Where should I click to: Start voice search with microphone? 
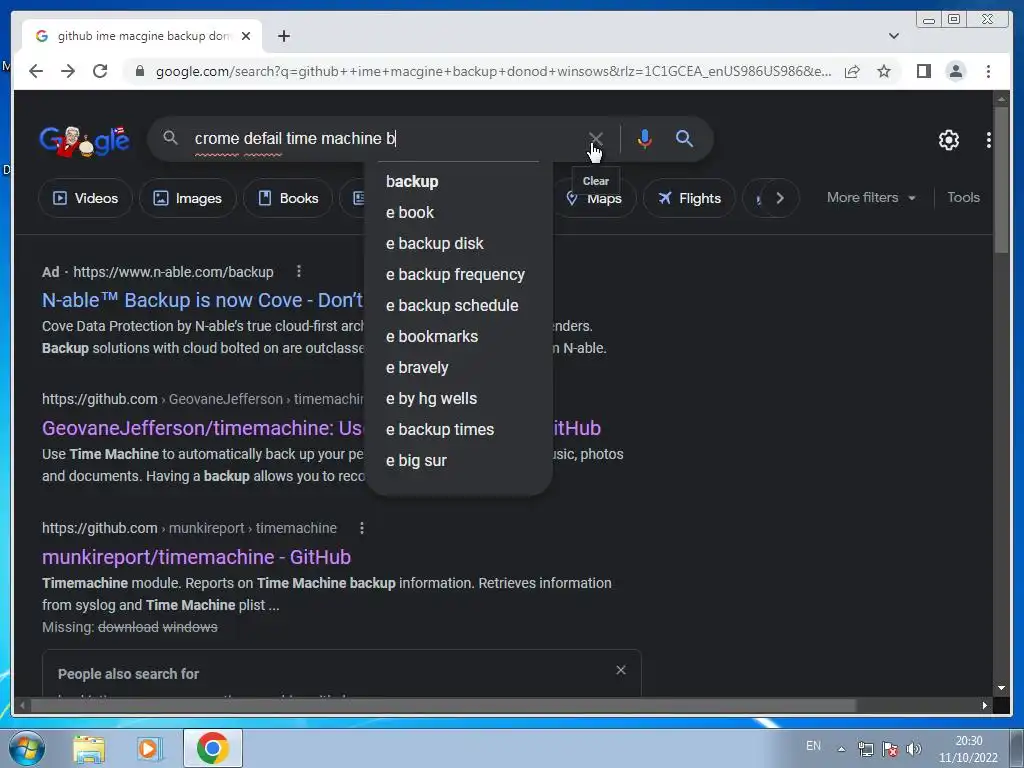[644, 138]
